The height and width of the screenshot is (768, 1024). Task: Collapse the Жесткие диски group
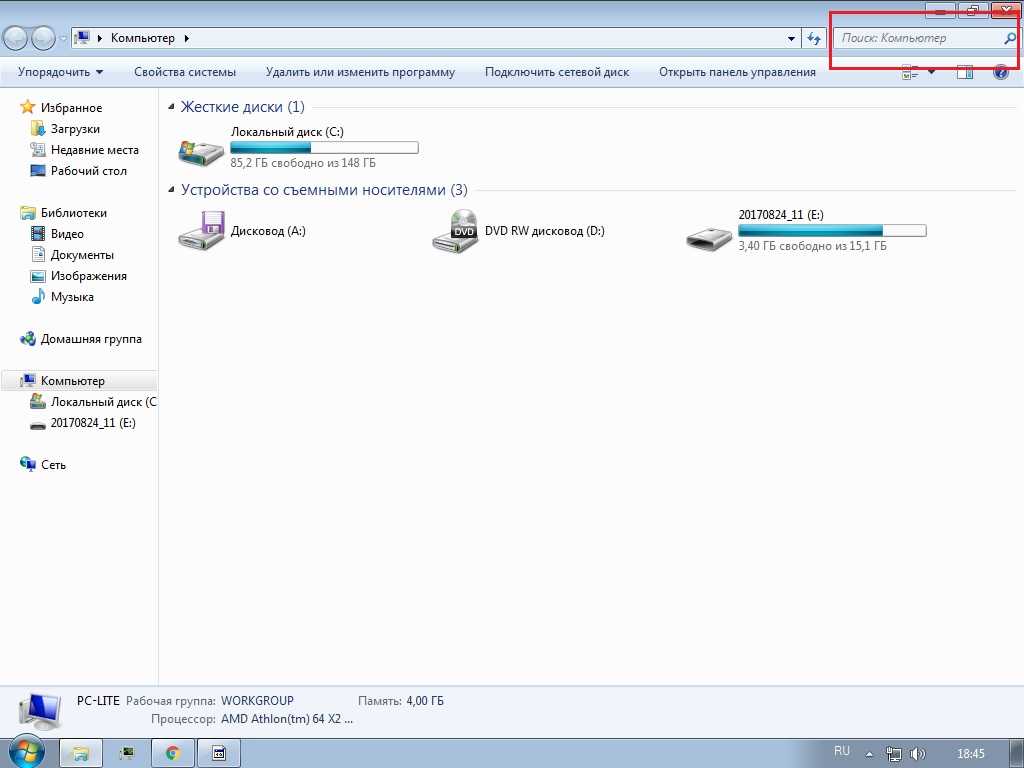172,107
